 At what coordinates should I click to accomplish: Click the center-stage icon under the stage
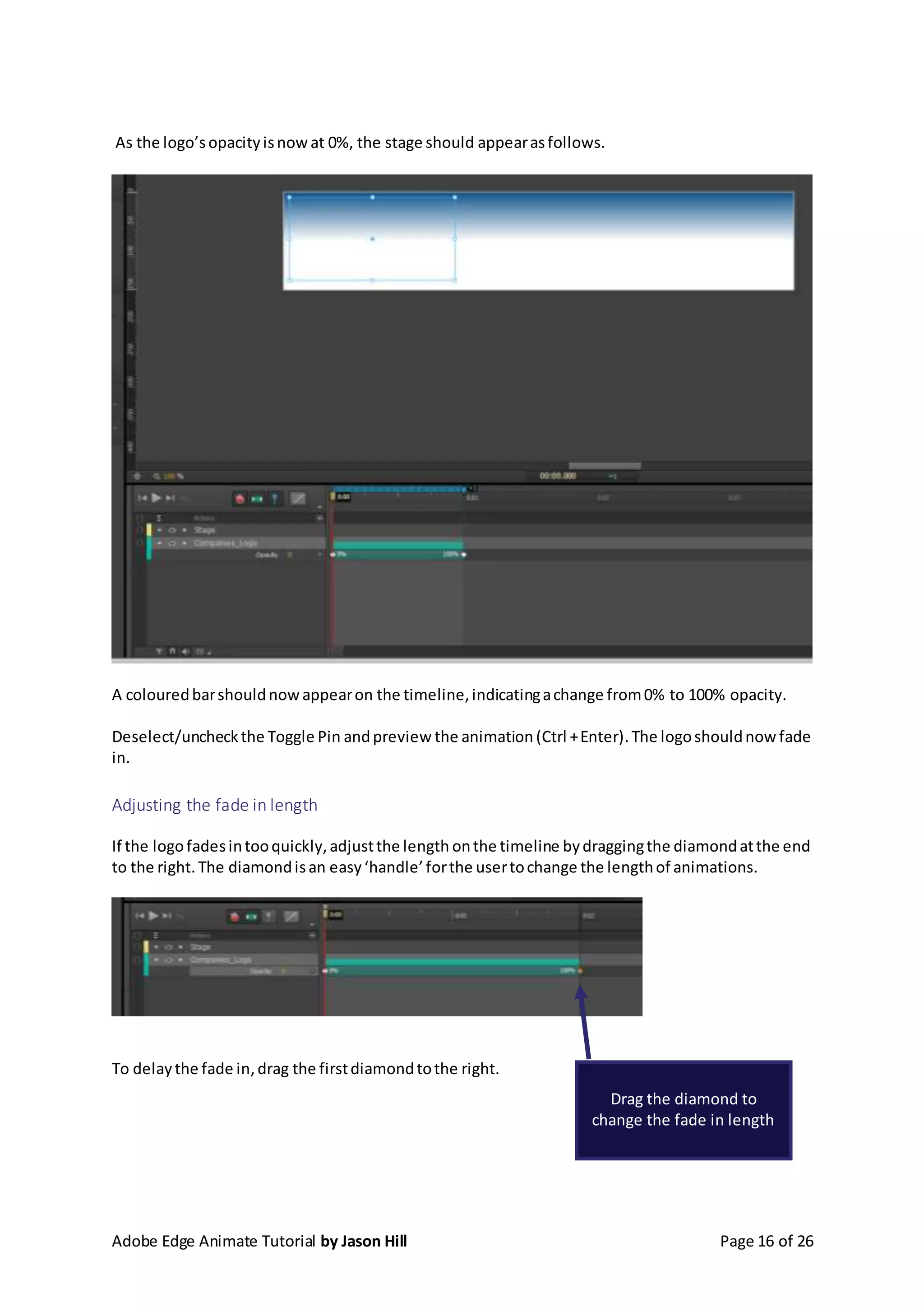click(137, 476)
